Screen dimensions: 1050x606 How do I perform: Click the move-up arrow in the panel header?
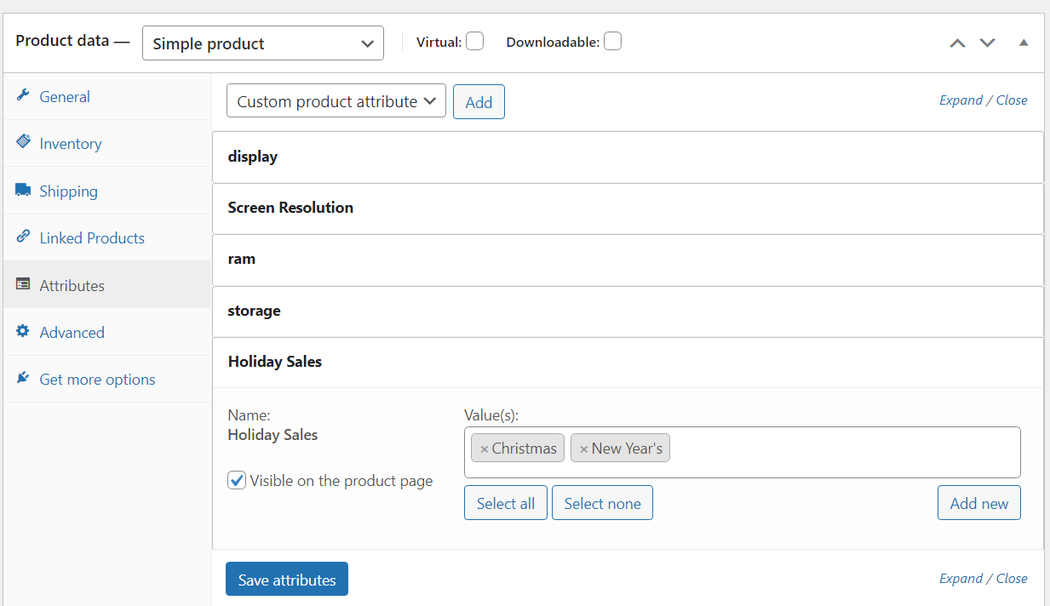click(x=957, y=43)
